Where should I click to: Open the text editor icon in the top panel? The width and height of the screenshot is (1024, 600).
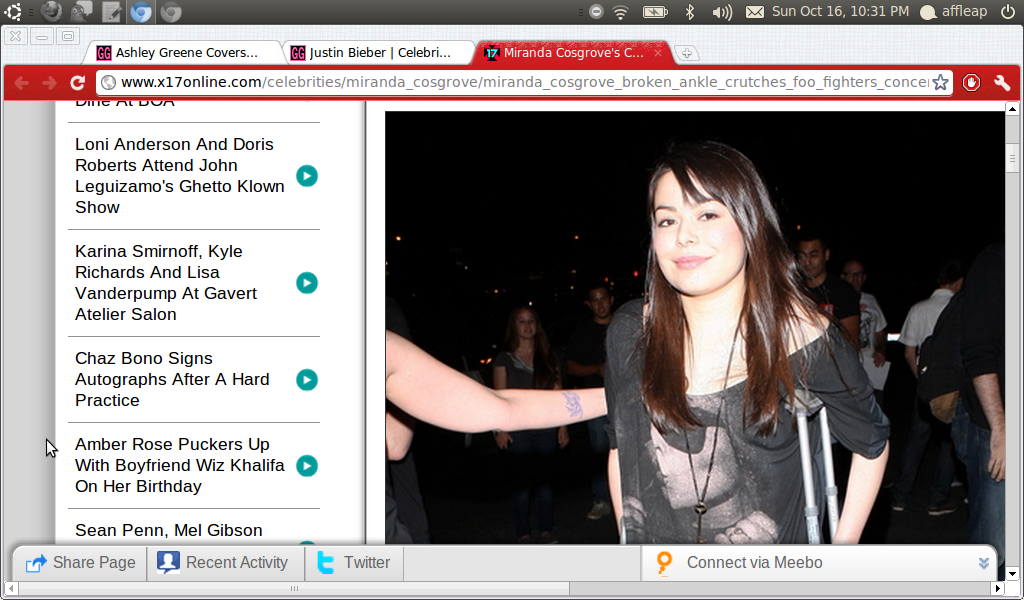(112, 12)
